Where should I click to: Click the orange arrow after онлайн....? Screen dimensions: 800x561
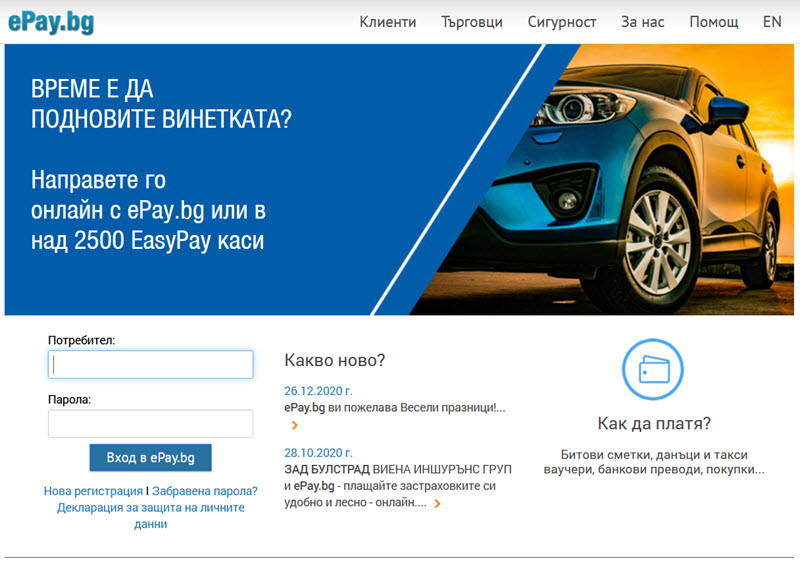point(437,504)
